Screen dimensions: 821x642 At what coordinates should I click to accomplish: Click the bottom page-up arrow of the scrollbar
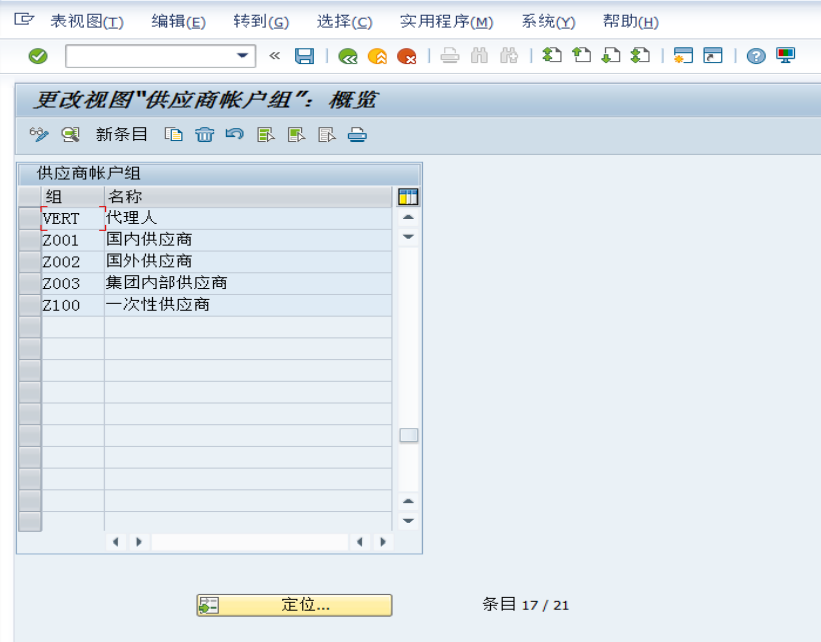click(408, 501)
